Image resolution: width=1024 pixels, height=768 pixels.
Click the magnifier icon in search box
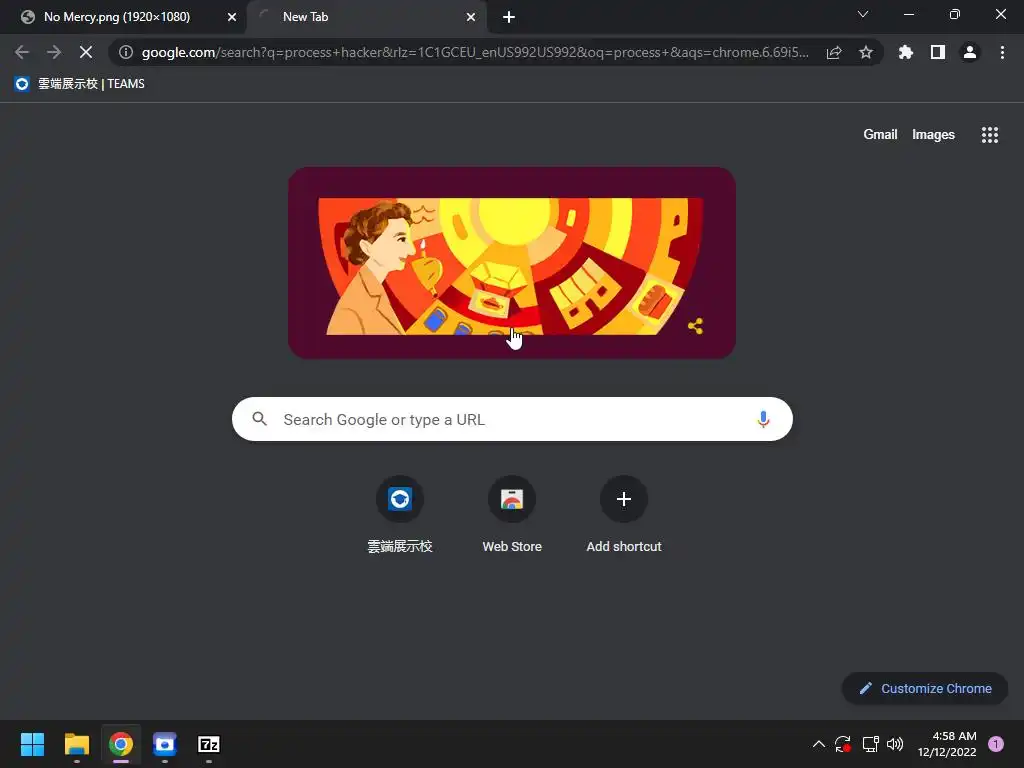pyautogui.click(x=259, y=419)
